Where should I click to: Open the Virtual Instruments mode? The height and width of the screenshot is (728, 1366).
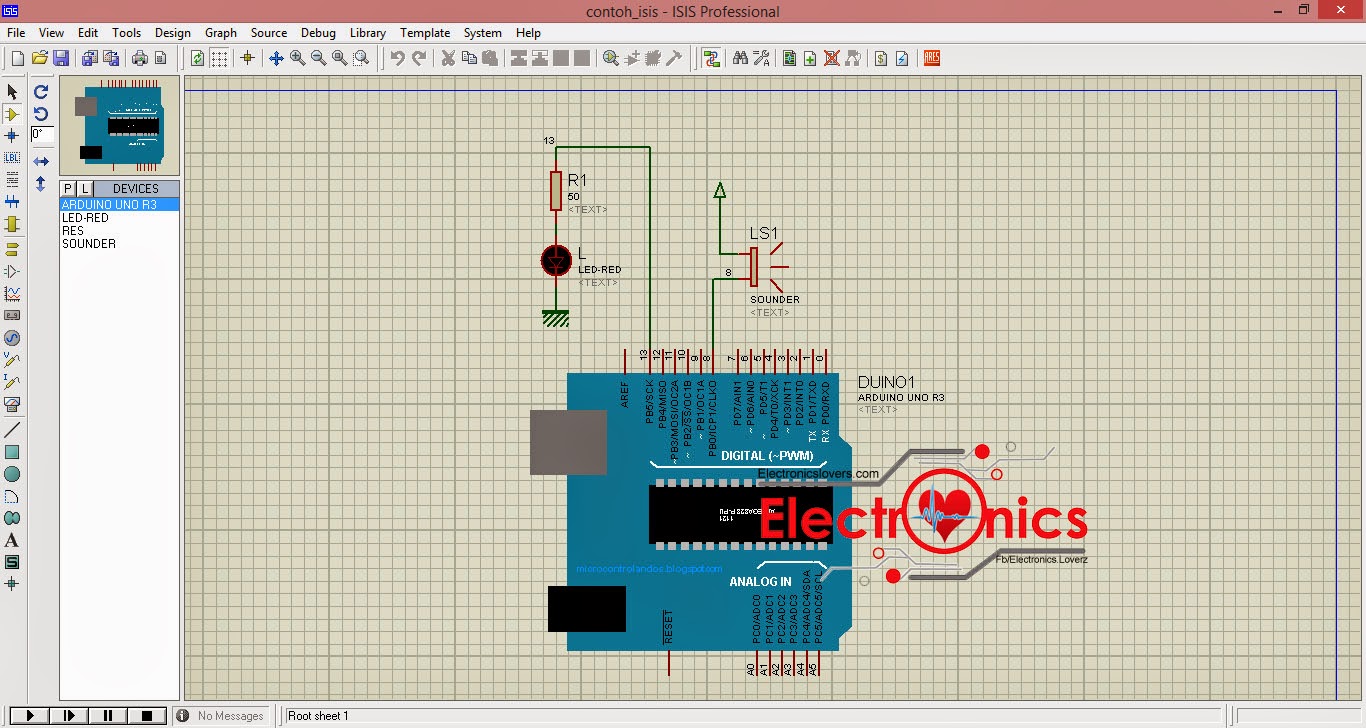tap(12, 404)
